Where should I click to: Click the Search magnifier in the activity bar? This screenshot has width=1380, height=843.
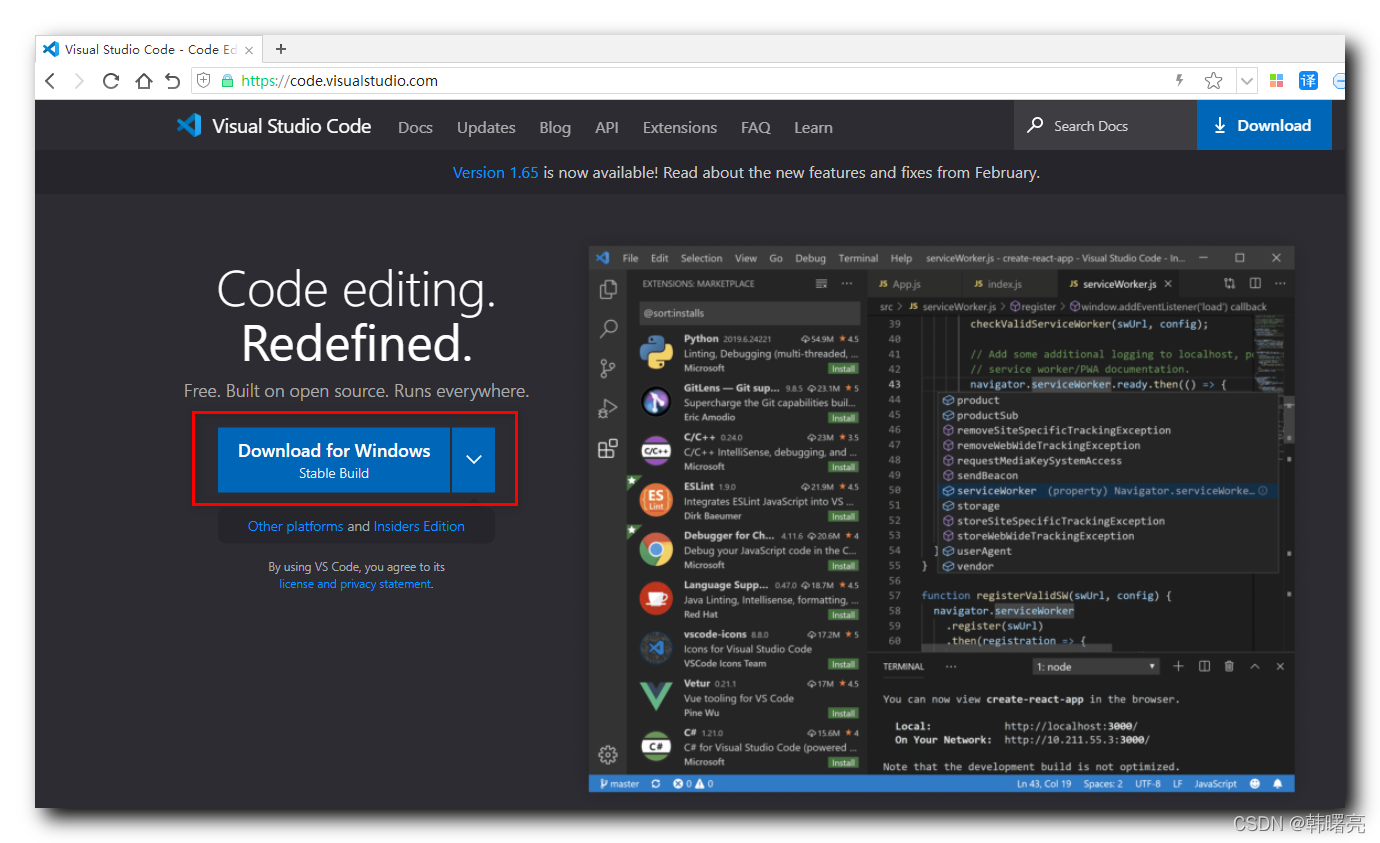click(x=608, y=329)
